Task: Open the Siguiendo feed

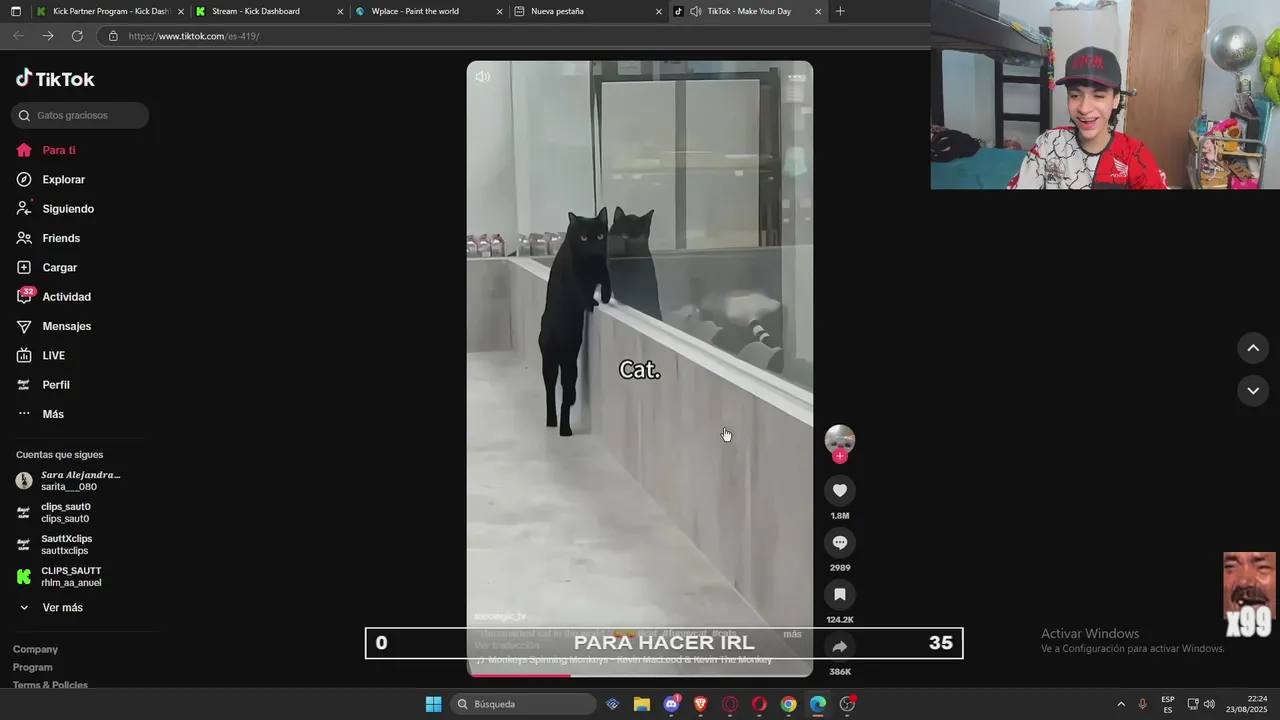Action: (55, 209)
